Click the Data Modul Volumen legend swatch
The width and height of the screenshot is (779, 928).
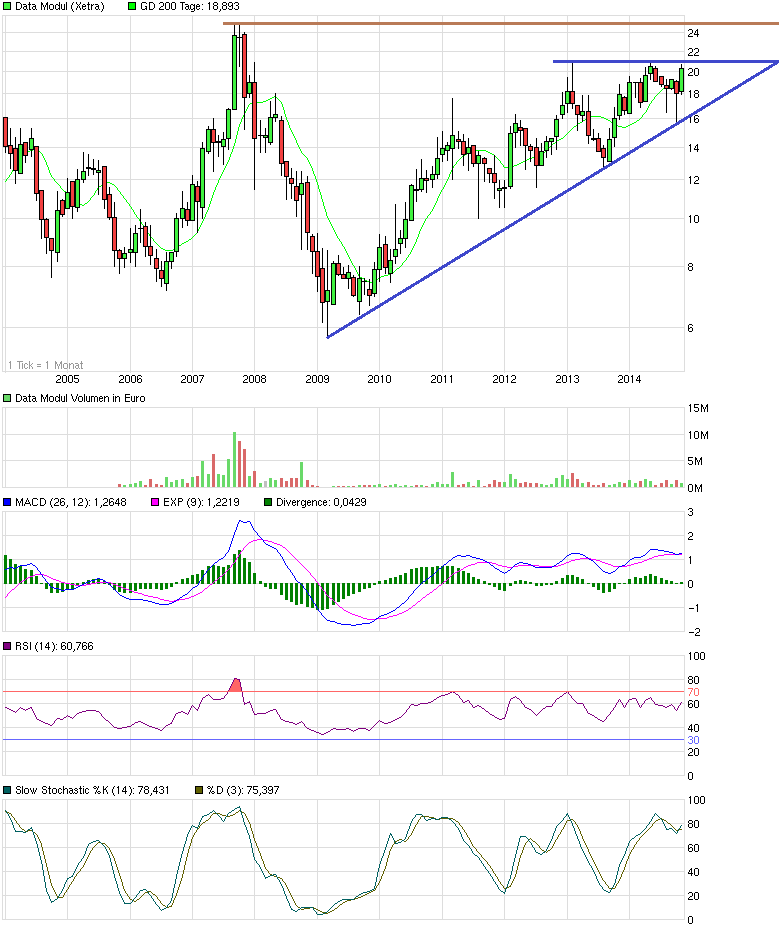coord(8,399)
